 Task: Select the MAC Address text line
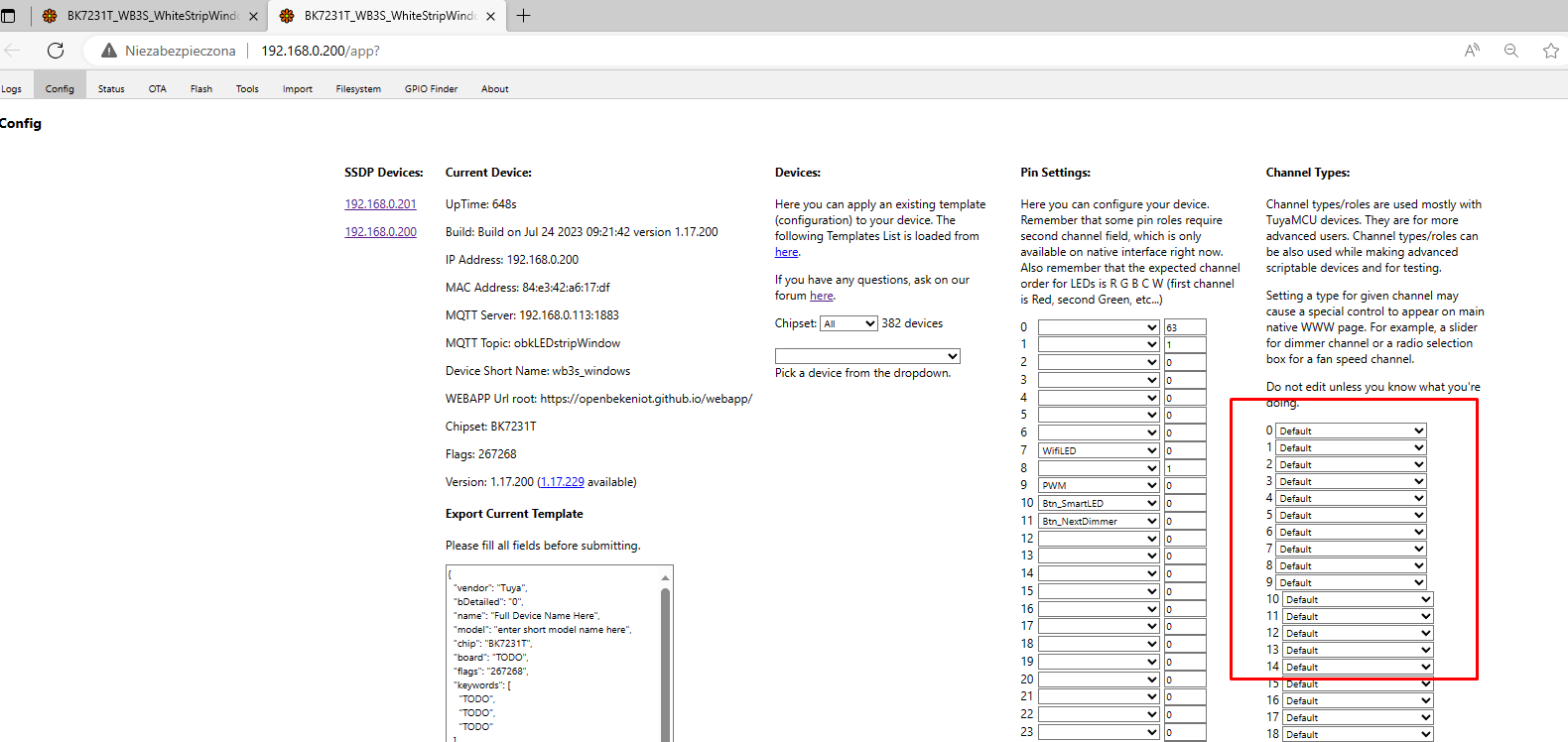click(527, 288)
